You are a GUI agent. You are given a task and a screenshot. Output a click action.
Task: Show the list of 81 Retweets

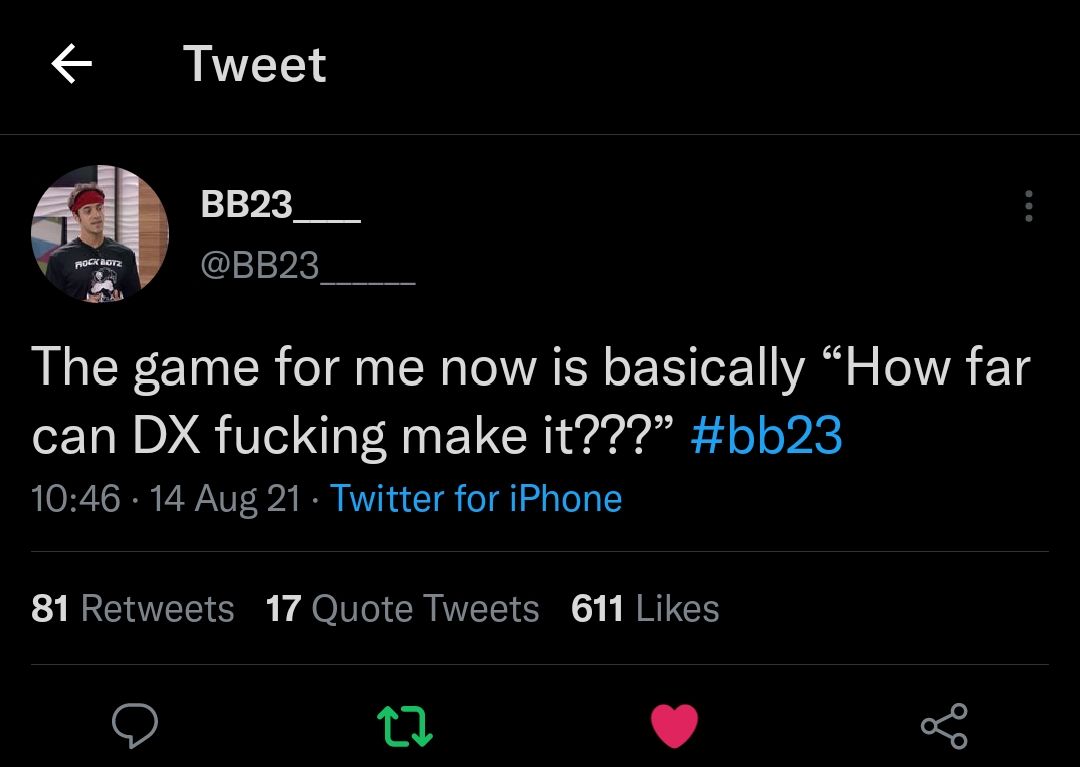133,608
